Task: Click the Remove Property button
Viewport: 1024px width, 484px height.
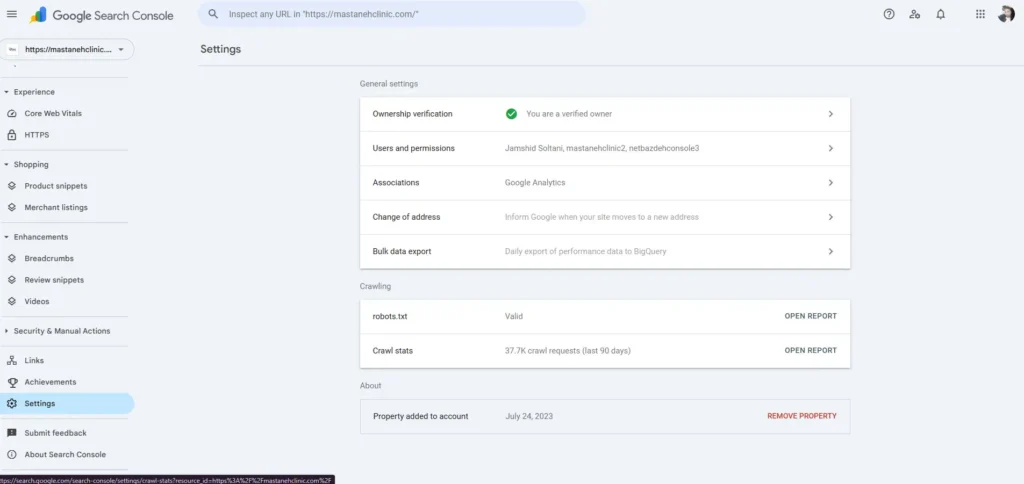Action: 801,416
